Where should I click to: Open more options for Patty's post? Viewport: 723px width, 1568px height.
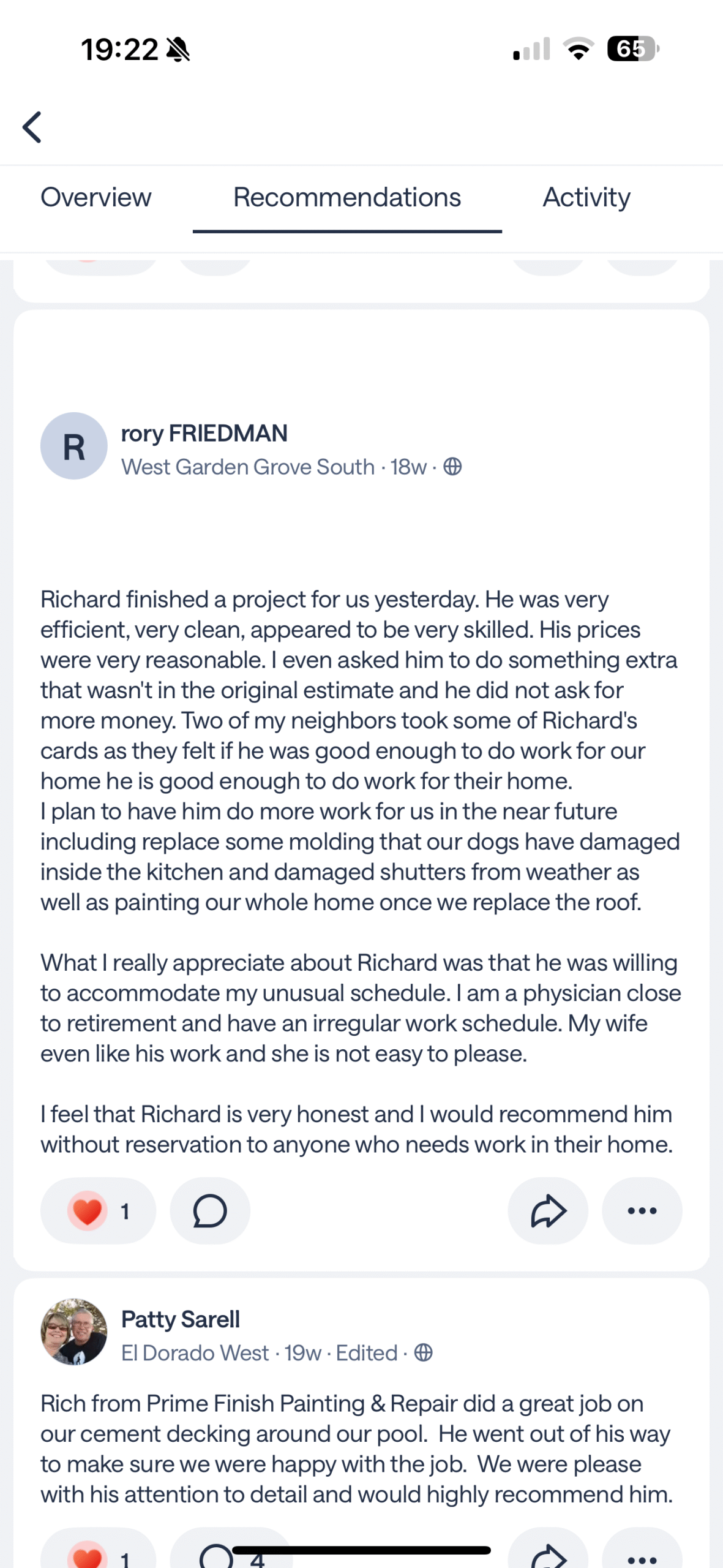(x=642, y=1556)
